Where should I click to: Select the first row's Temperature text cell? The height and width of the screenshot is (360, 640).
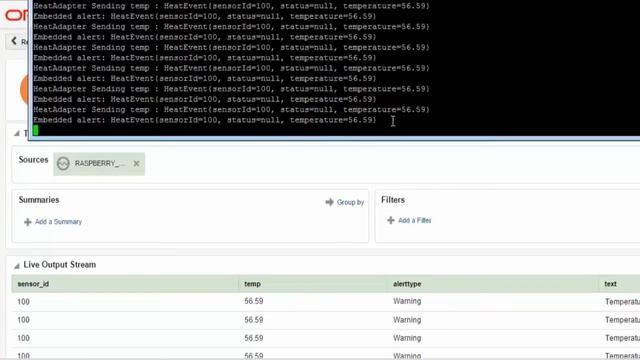(x=622, y=302)
